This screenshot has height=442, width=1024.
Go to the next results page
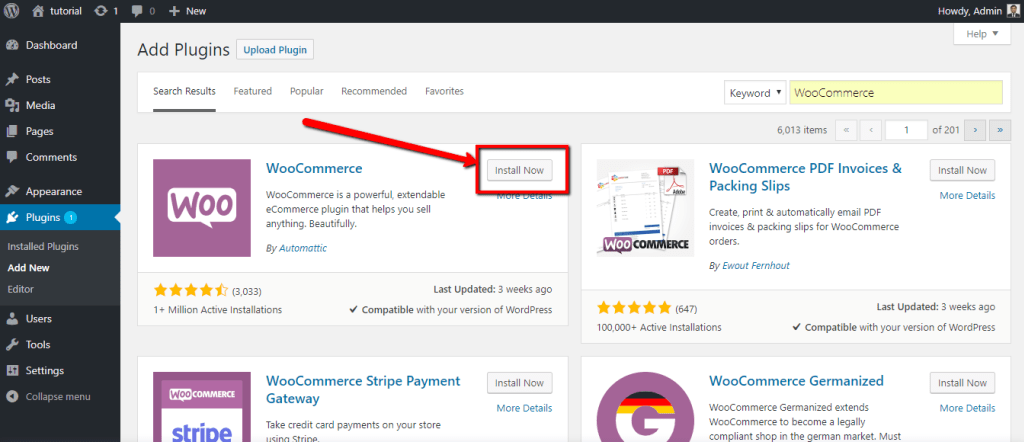click(x=975, y=130)
